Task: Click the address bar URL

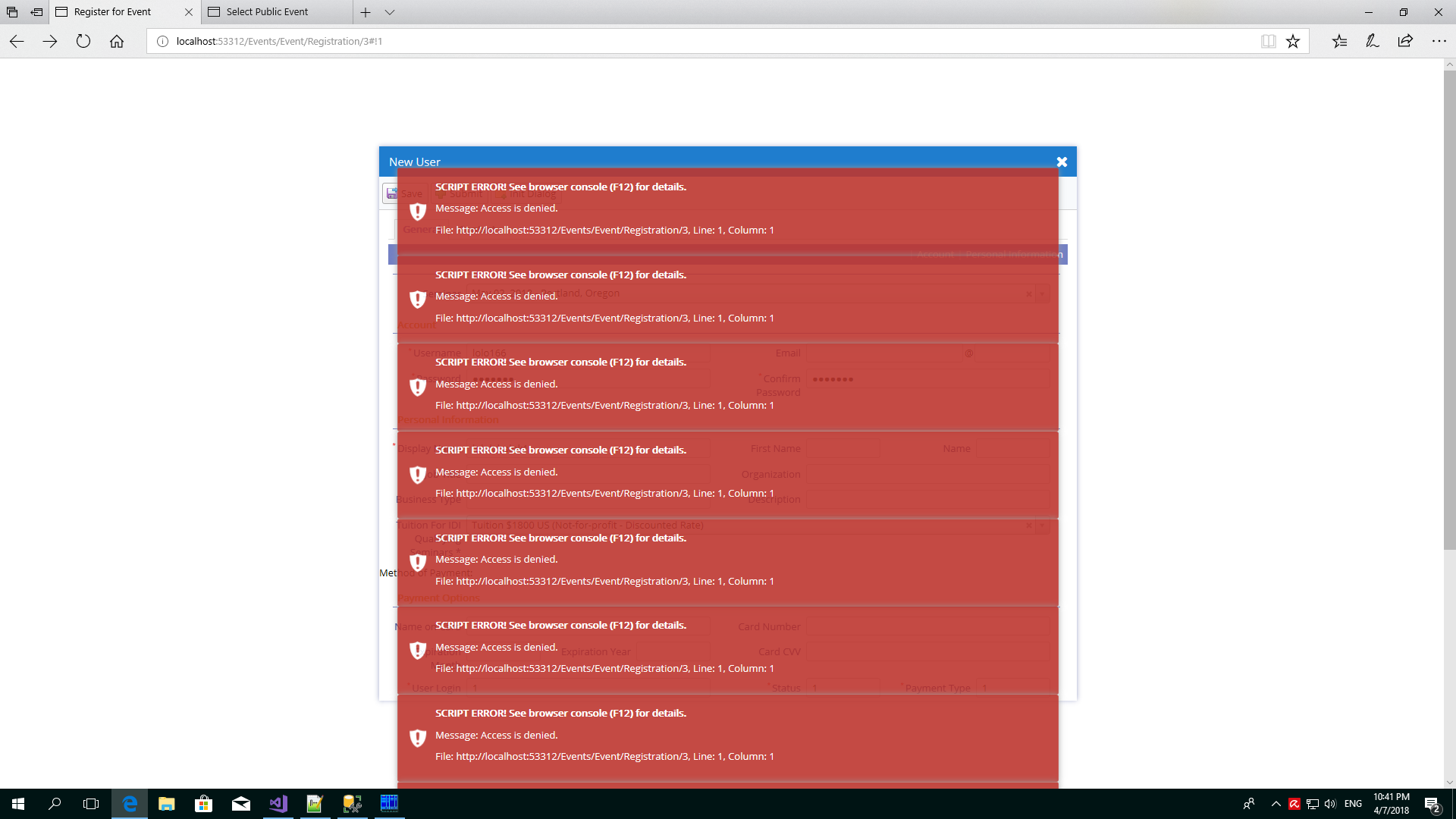Action: pyautogui.click(x=279, y=42)
